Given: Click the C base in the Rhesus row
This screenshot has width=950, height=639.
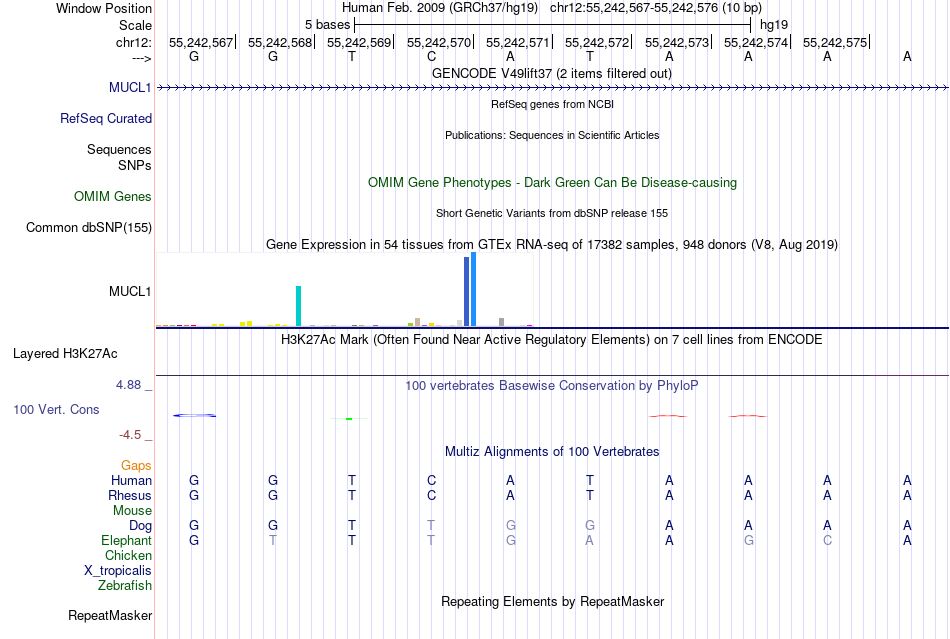Looking at the screenshot, I should 431,495.
